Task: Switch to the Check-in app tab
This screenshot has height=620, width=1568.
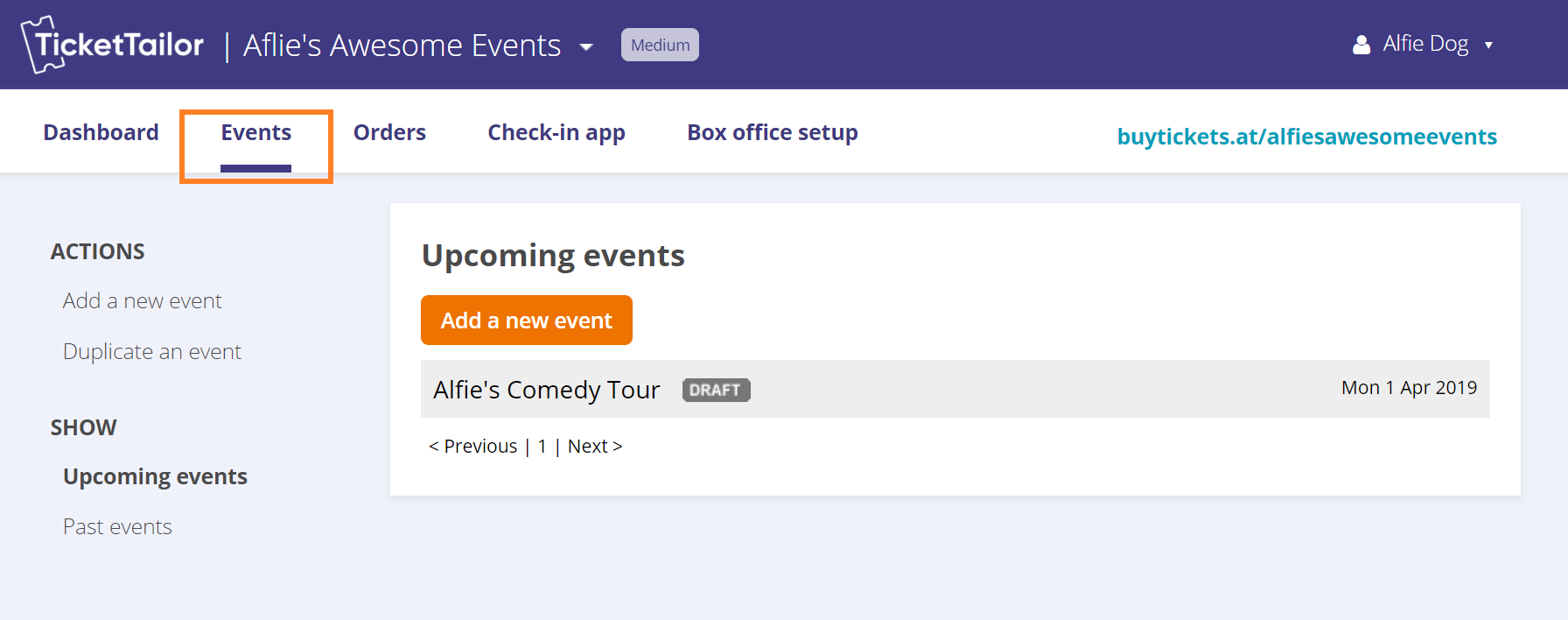Action: pyautogui.click(x=556, y=132)
